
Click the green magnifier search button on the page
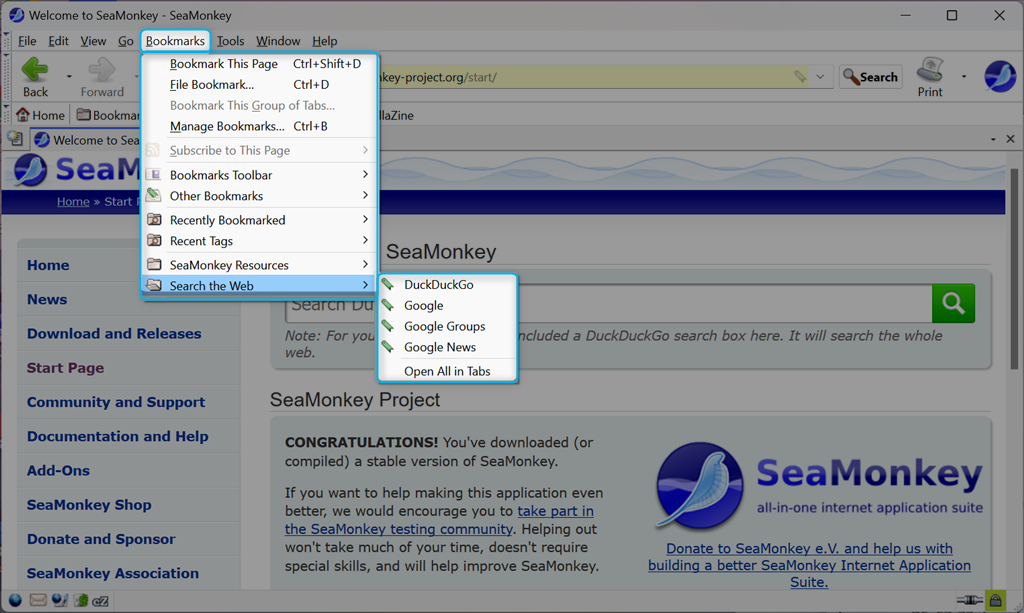click(x=953, y=303)
